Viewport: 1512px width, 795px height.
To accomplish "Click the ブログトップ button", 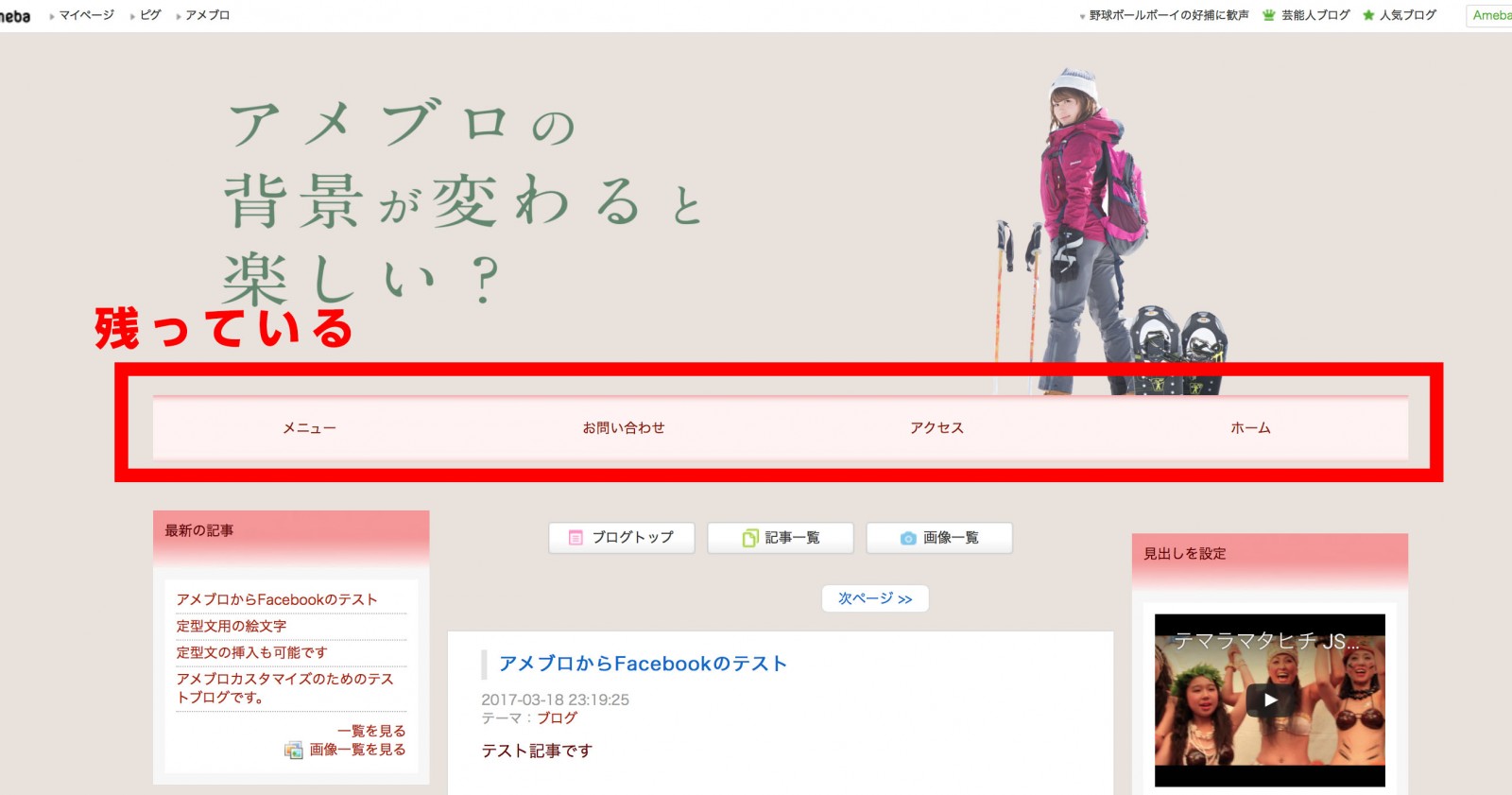I will (622, 538).
